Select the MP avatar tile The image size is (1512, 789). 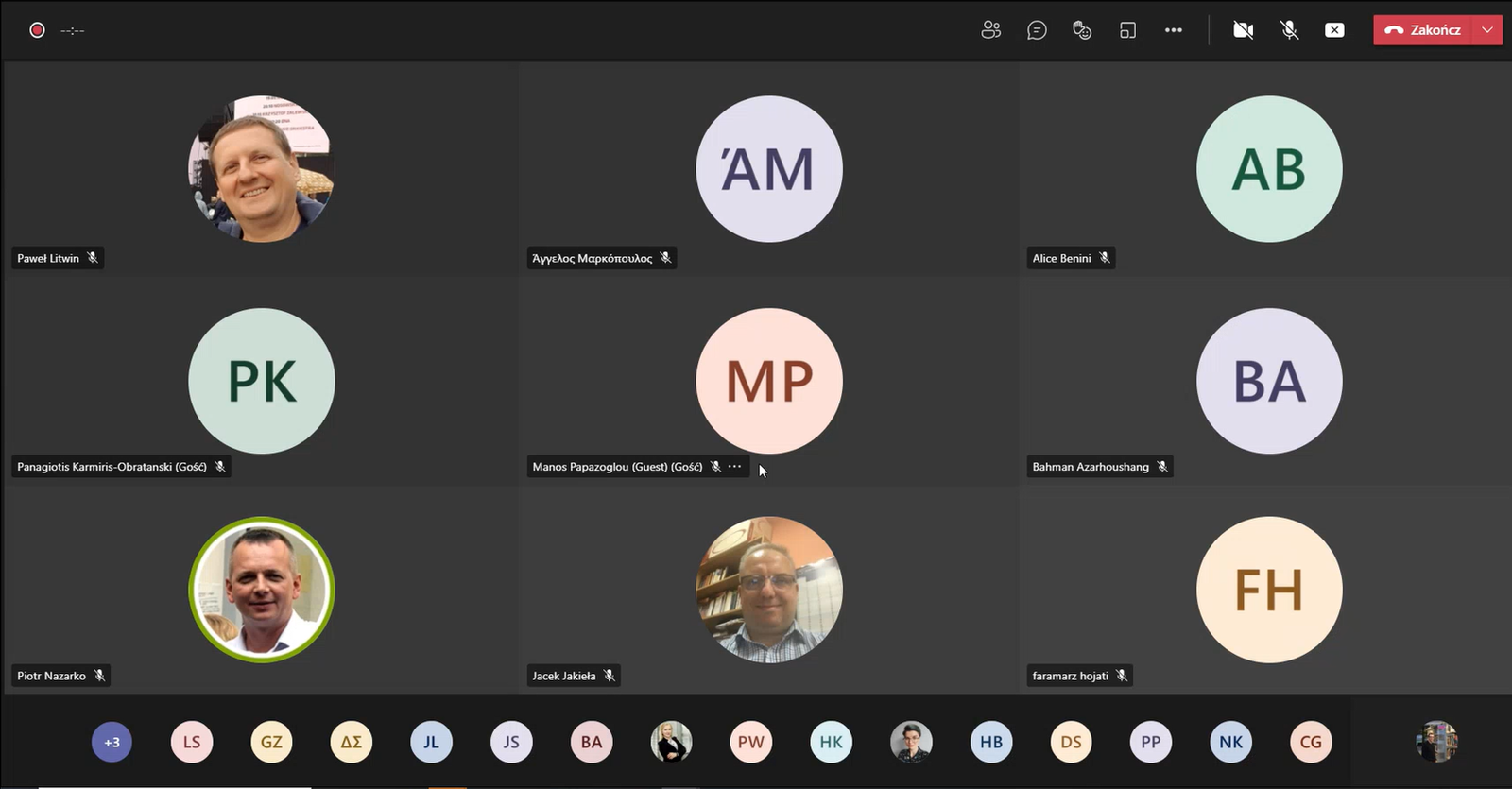(x=768, y=381)
